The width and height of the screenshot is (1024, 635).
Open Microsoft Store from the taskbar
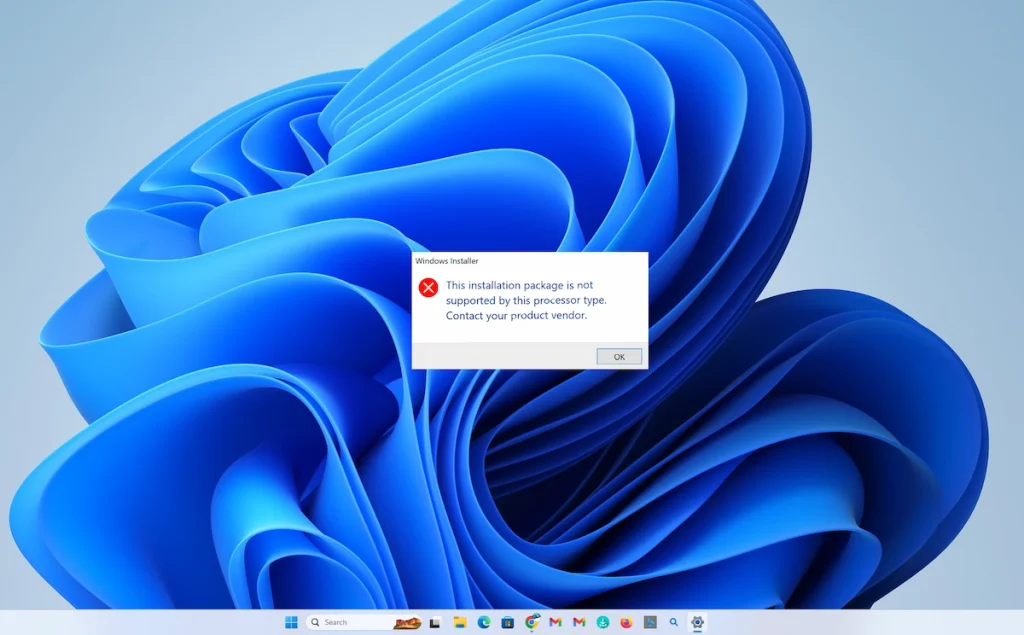(x=507, y=622)
